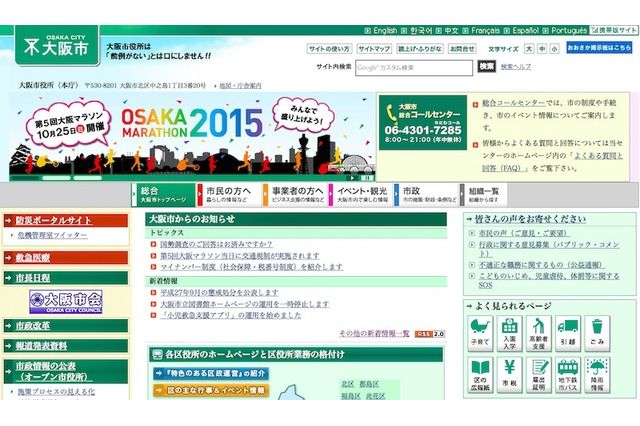Open the 市政改革 sidebar item
This screenshot has height=426, width=640.
click(x=66, y=326)
